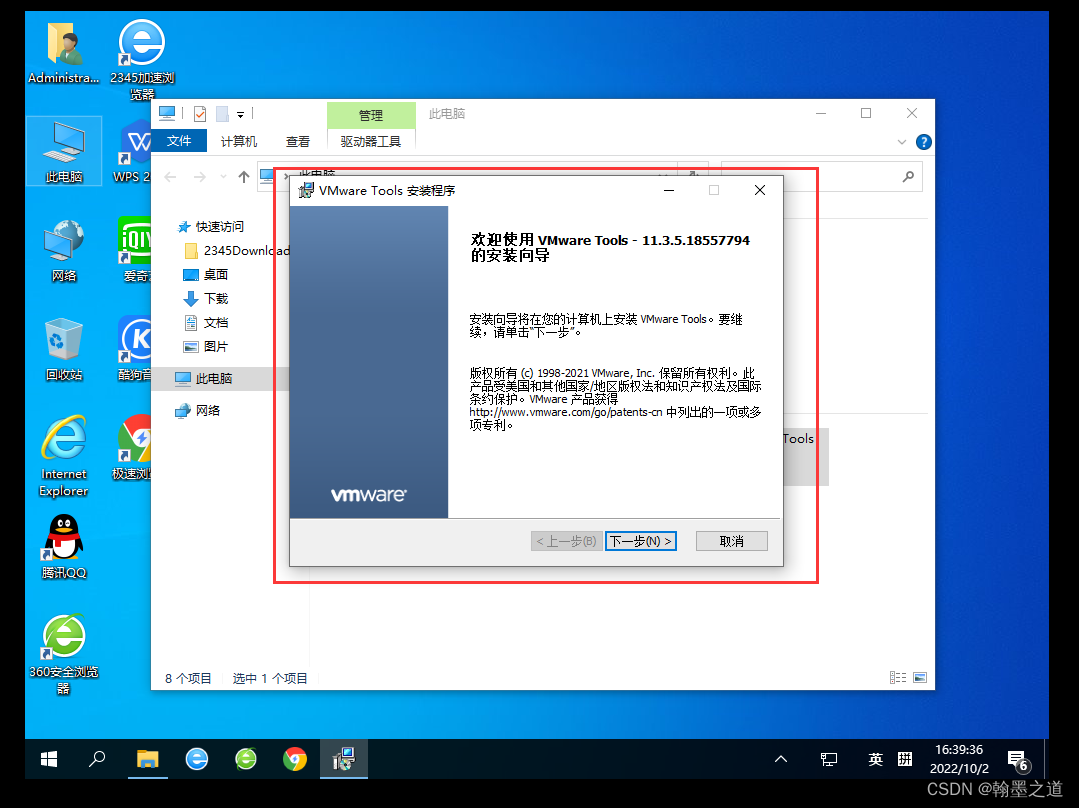This screenshot has height=808, width=1079.
Task: Open Chrome from the taskbar
Action: (295, 759)
